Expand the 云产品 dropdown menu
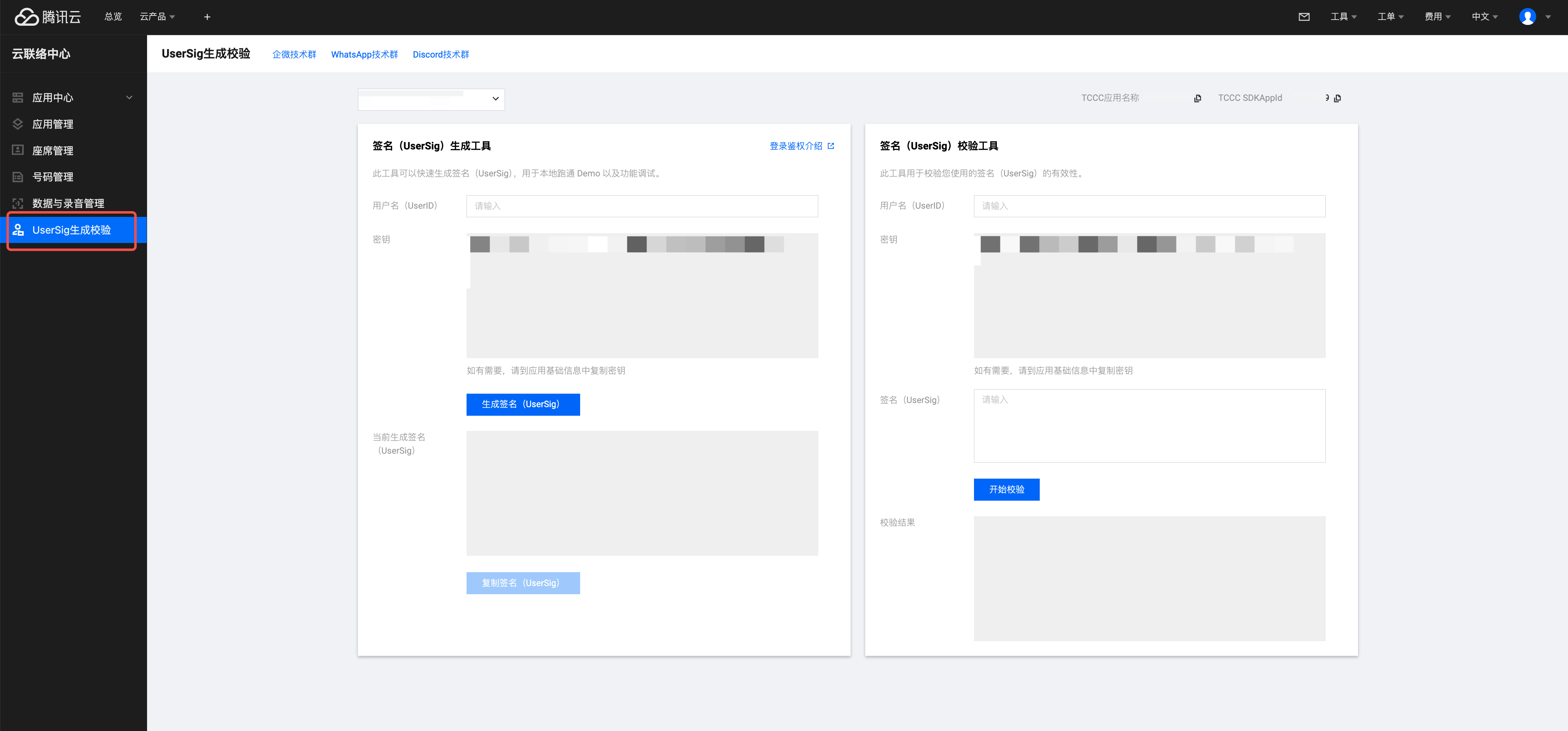 pos(157,17)
